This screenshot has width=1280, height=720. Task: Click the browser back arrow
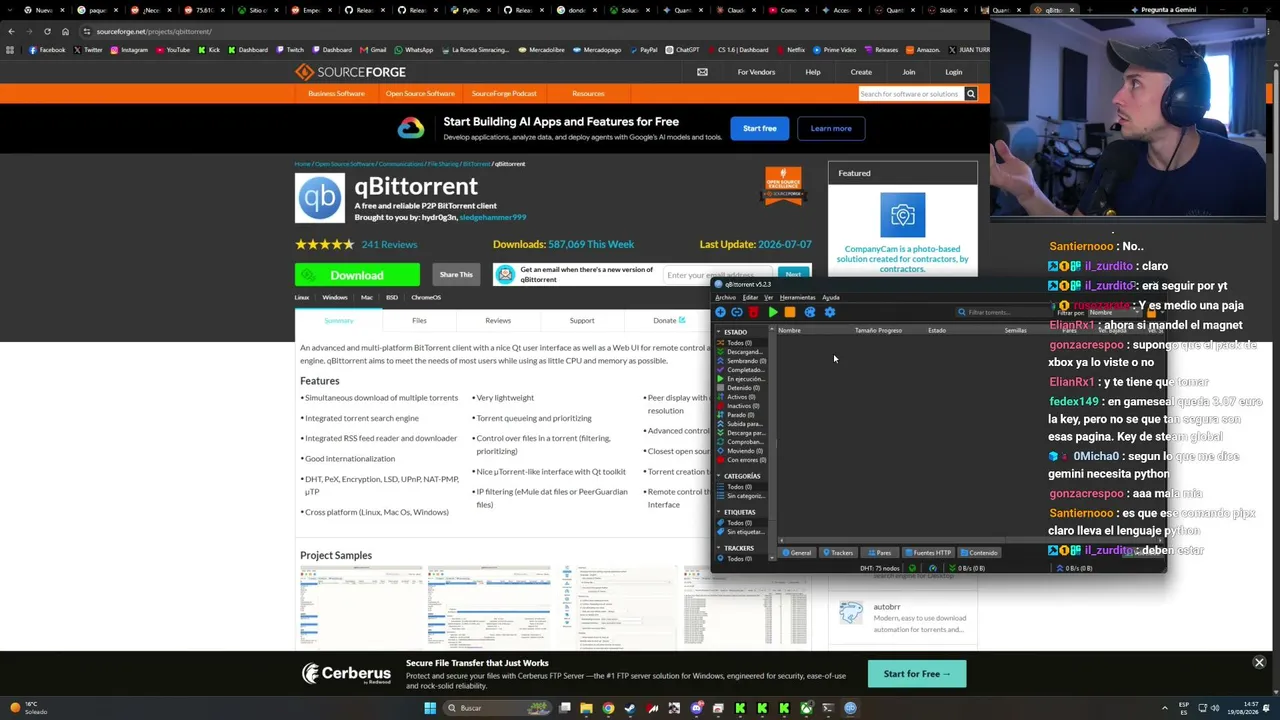pos(11,31)
